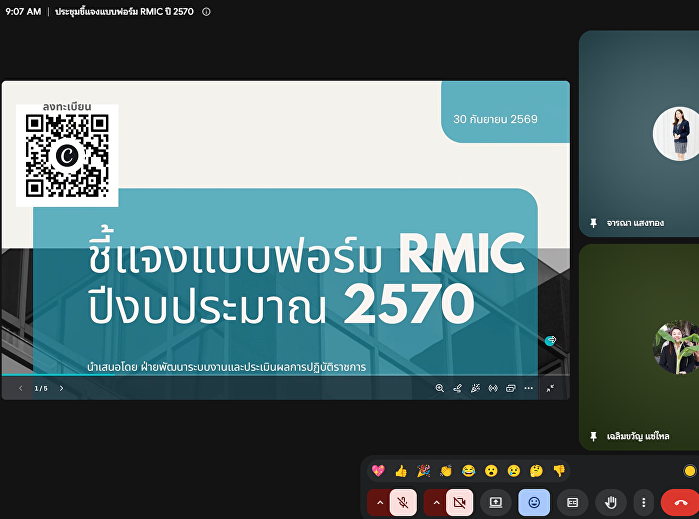Image resolution: width=699 pixels, height=519 pixels.
Task: Go to previous slide
Action: (x=21, y=388)
